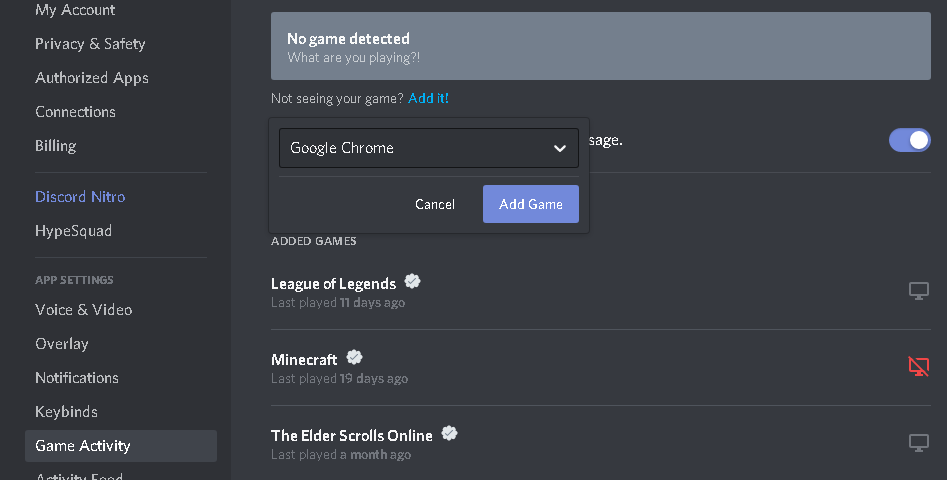
Task: Open Authorized Apps settings
Action: click(x=92, y=78)
